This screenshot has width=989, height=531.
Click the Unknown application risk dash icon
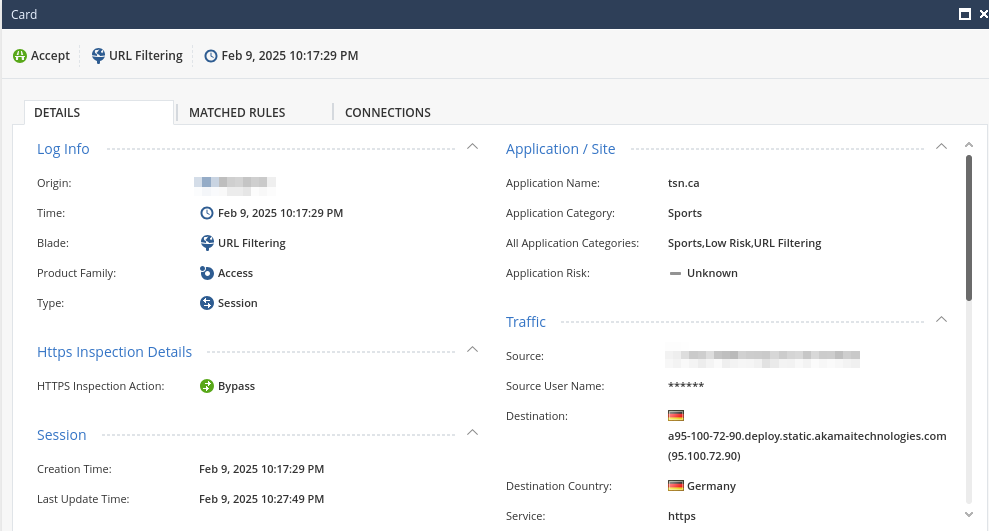[x=675, y=274]
